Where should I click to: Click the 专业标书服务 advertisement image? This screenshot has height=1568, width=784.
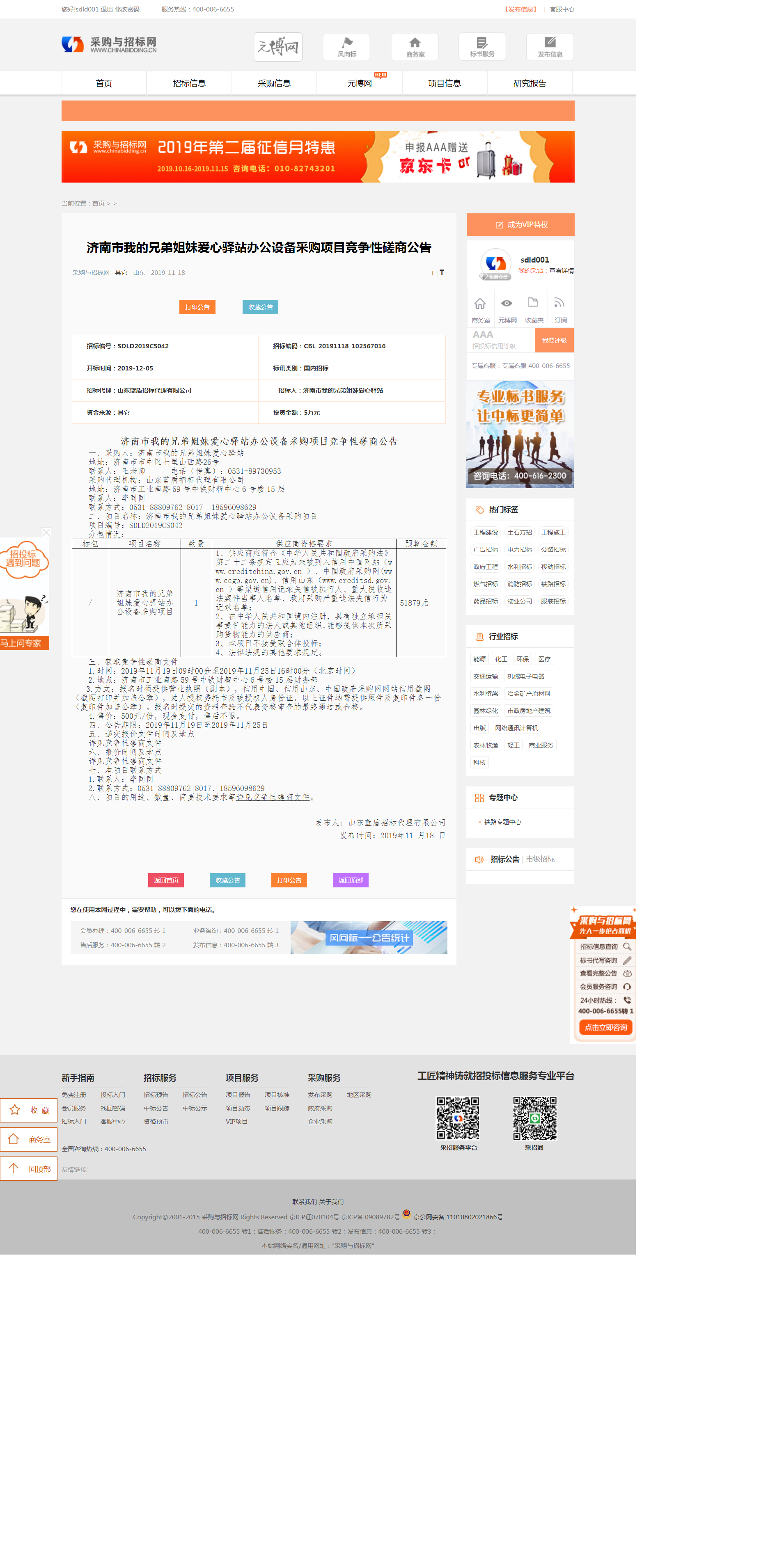tap(520, 434)
